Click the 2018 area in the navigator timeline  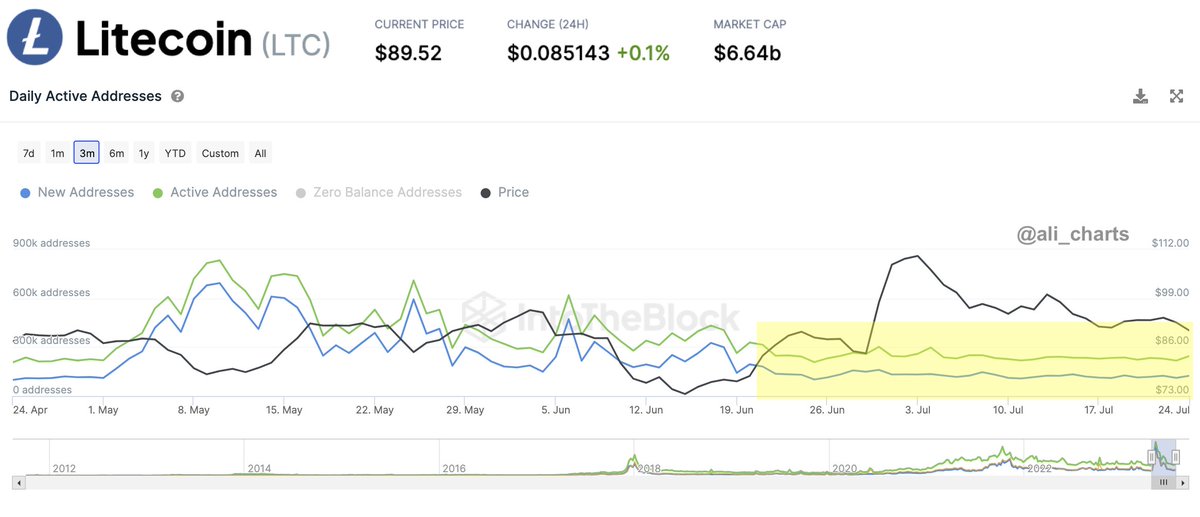click(x=649, y=468)
